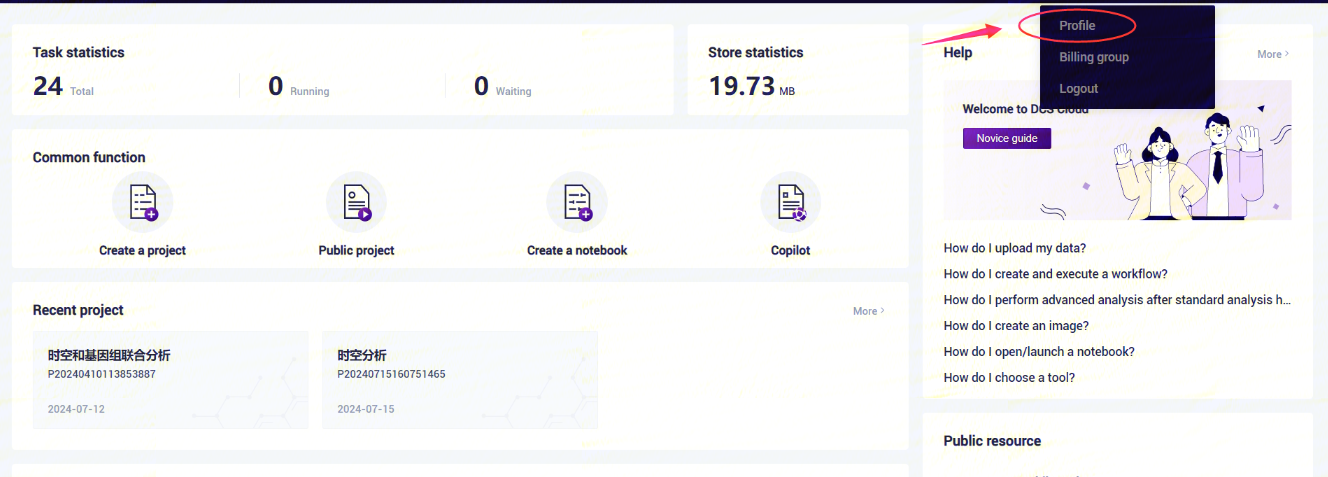Click the 'Copilot' label text

[x=791, y=251]
